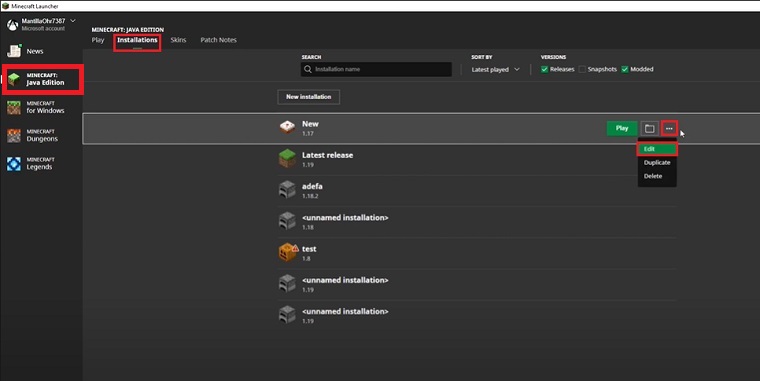Switch to the Patch Notes tab

[219, 40]
